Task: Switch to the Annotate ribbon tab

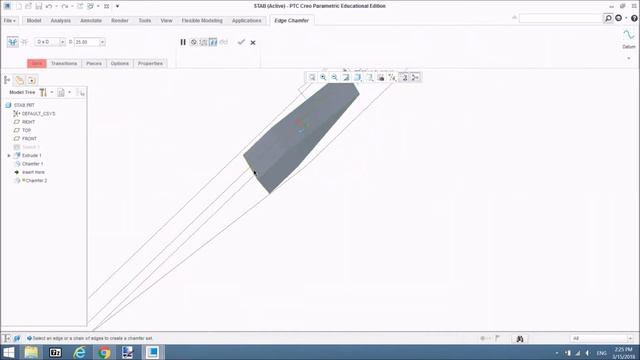Action: click(x=91, y=20)
